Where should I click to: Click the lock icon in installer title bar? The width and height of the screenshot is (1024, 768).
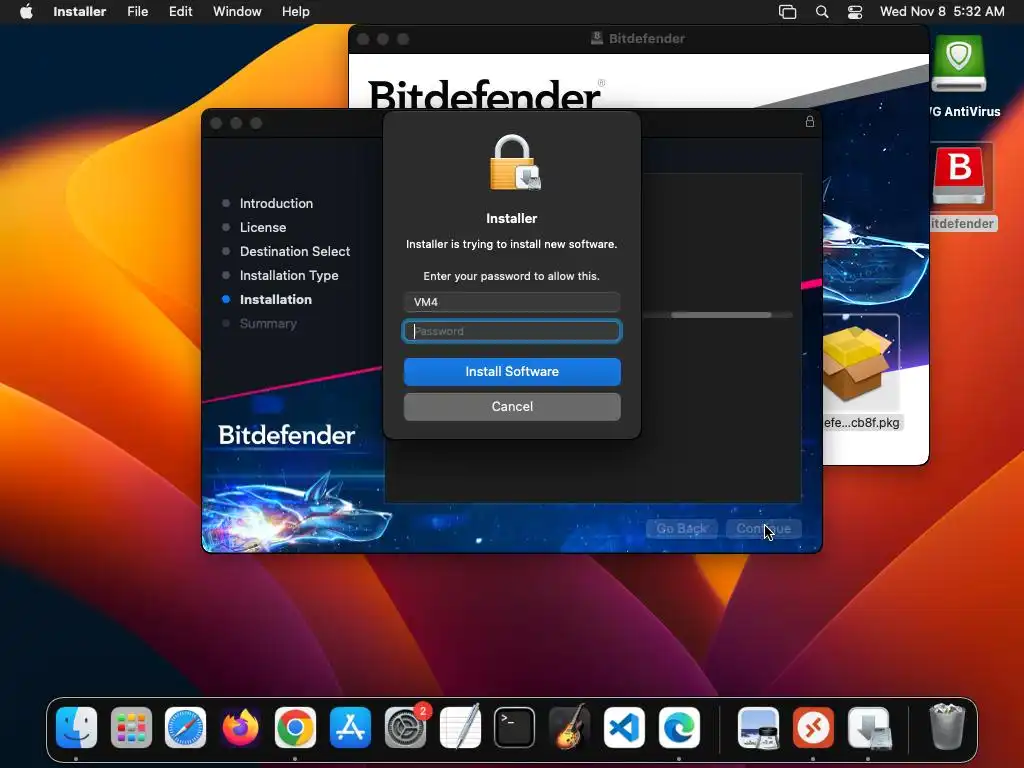(810, 121)
